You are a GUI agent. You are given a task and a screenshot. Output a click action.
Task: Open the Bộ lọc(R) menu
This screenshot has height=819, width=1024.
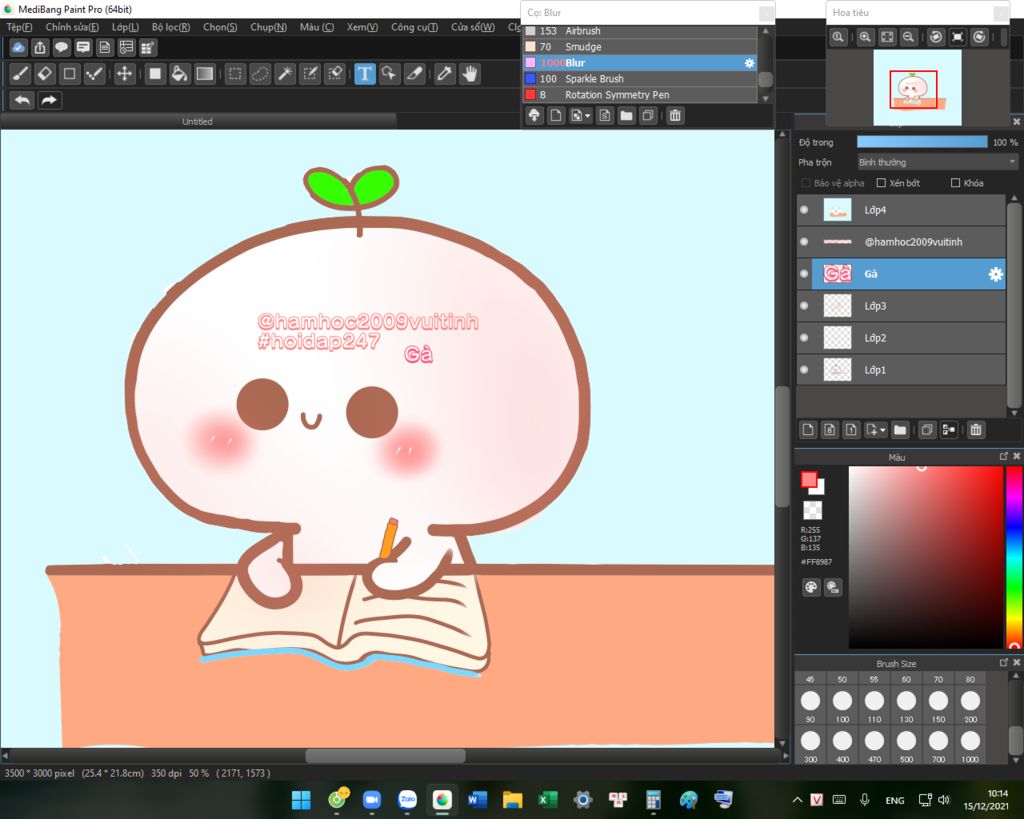[170, 27]
